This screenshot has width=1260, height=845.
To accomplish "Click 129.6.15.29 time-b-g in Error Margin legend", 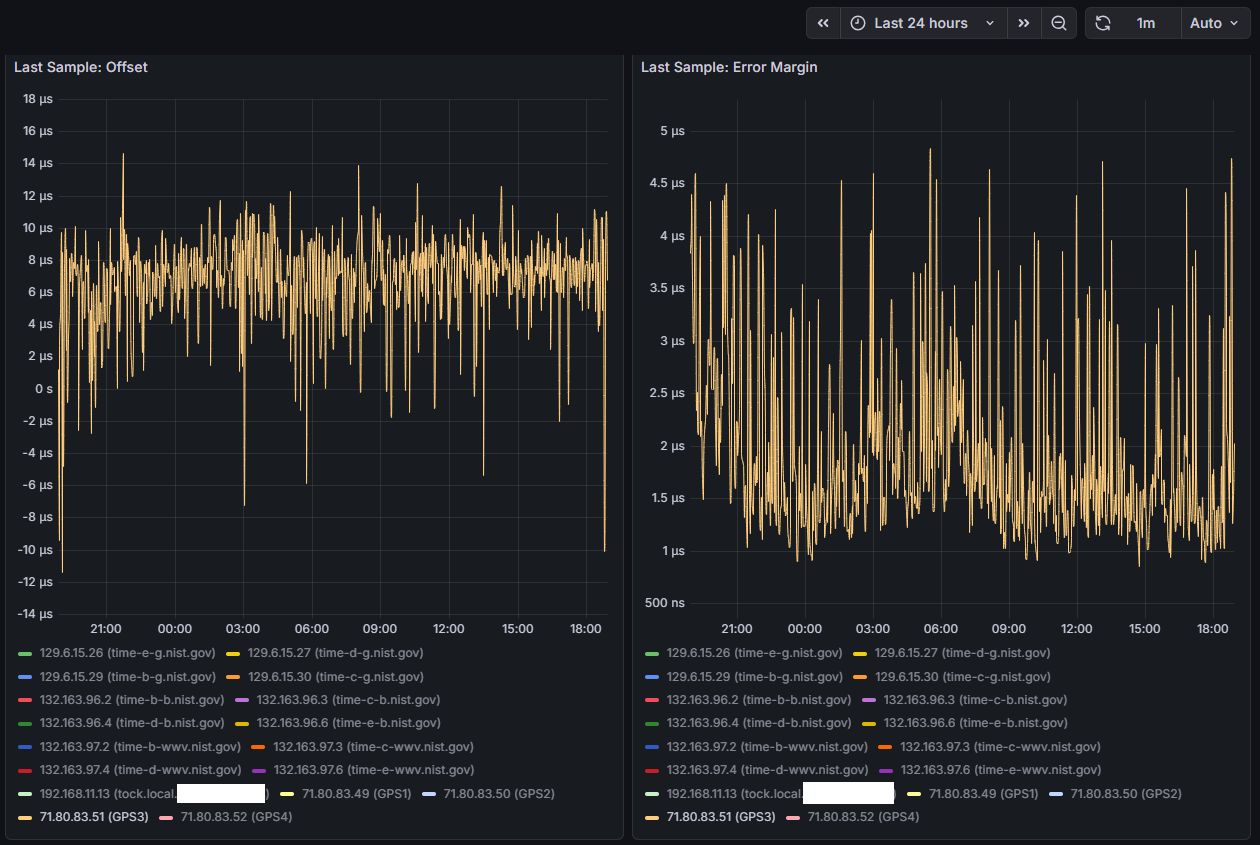I will click(x=754, y=677).
